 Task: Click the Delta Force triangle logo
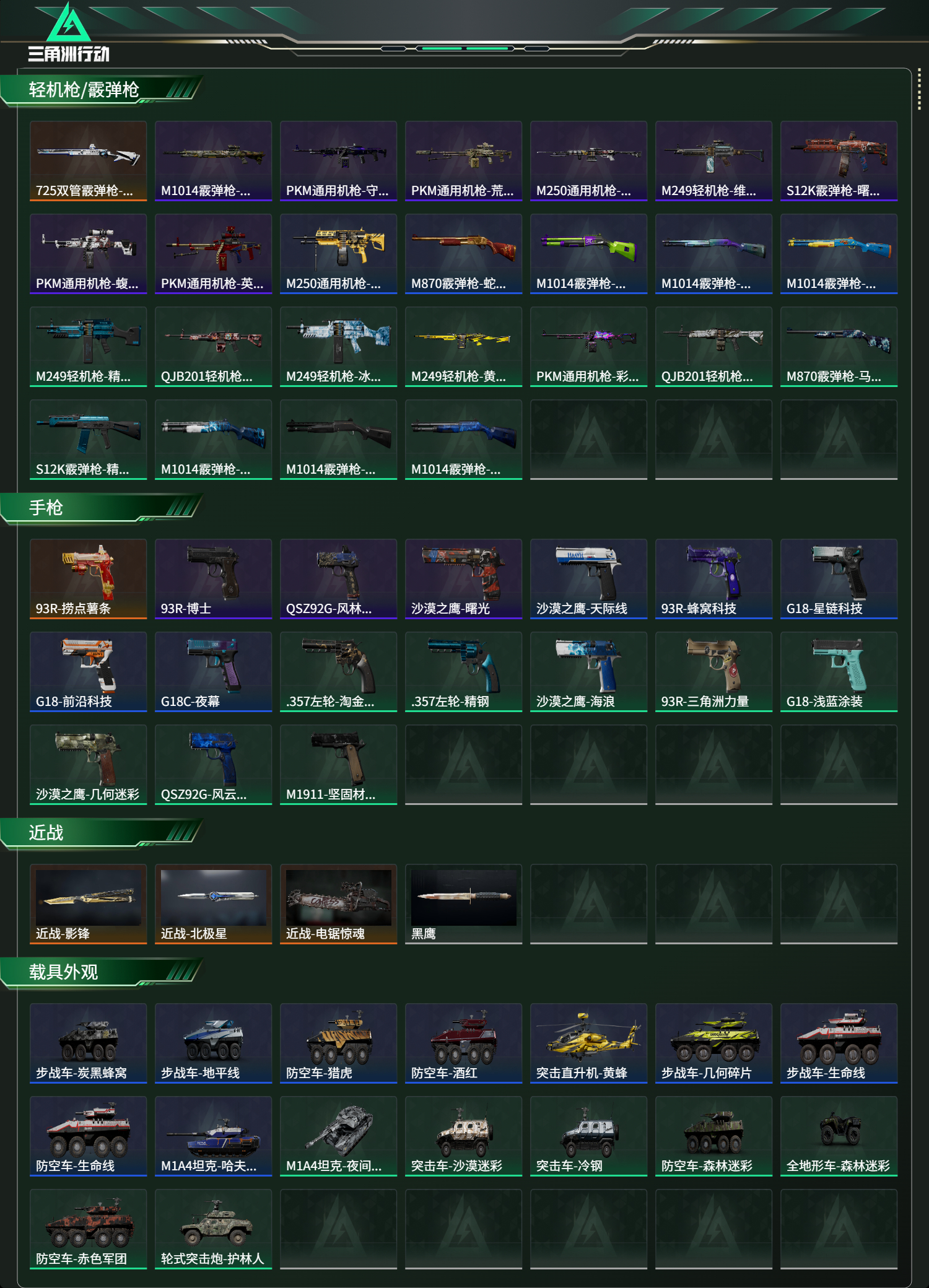click(x=69, y=32)
